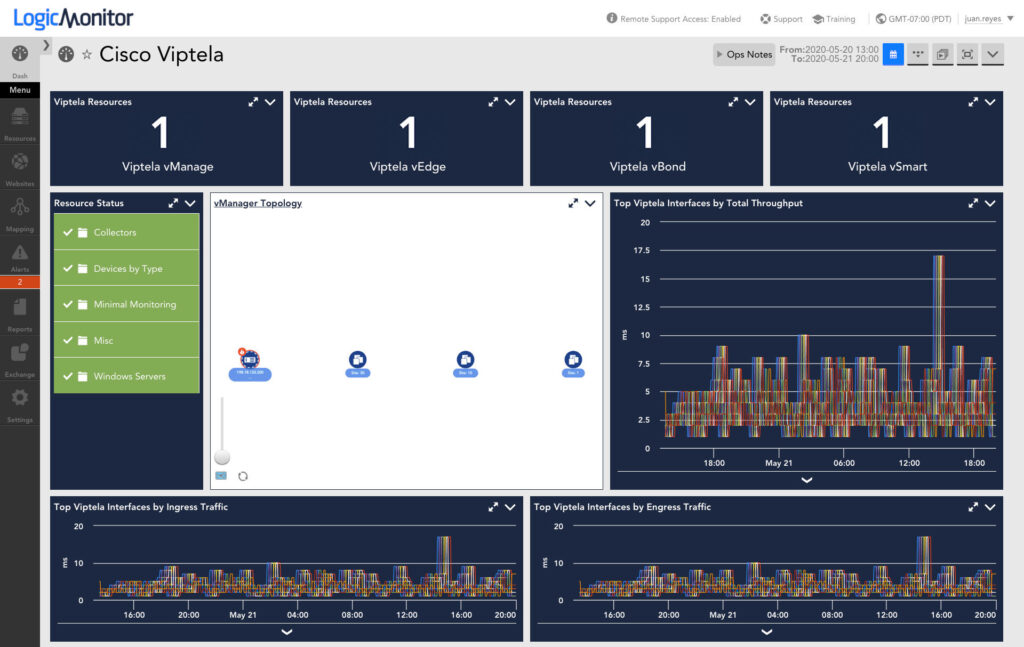Toggle the minimap in the topology view
This screenshot has width=1024, height=647.
pos(221,477)
